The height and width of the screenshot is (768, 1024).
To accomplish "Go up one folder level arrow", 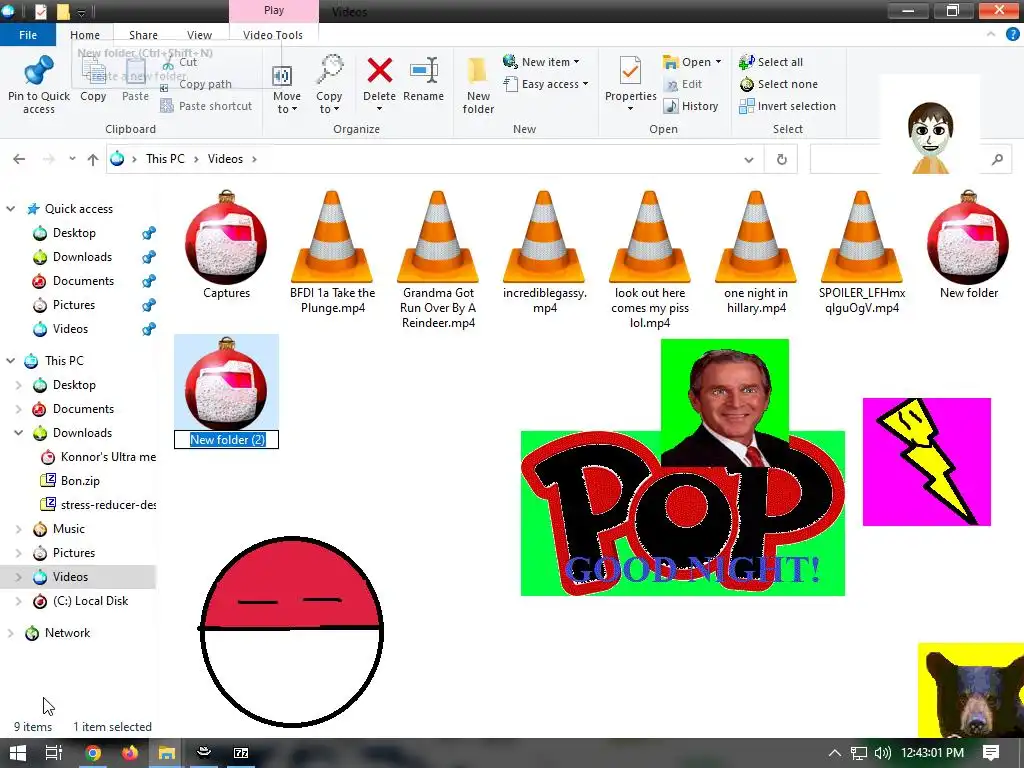I will 93,159.
